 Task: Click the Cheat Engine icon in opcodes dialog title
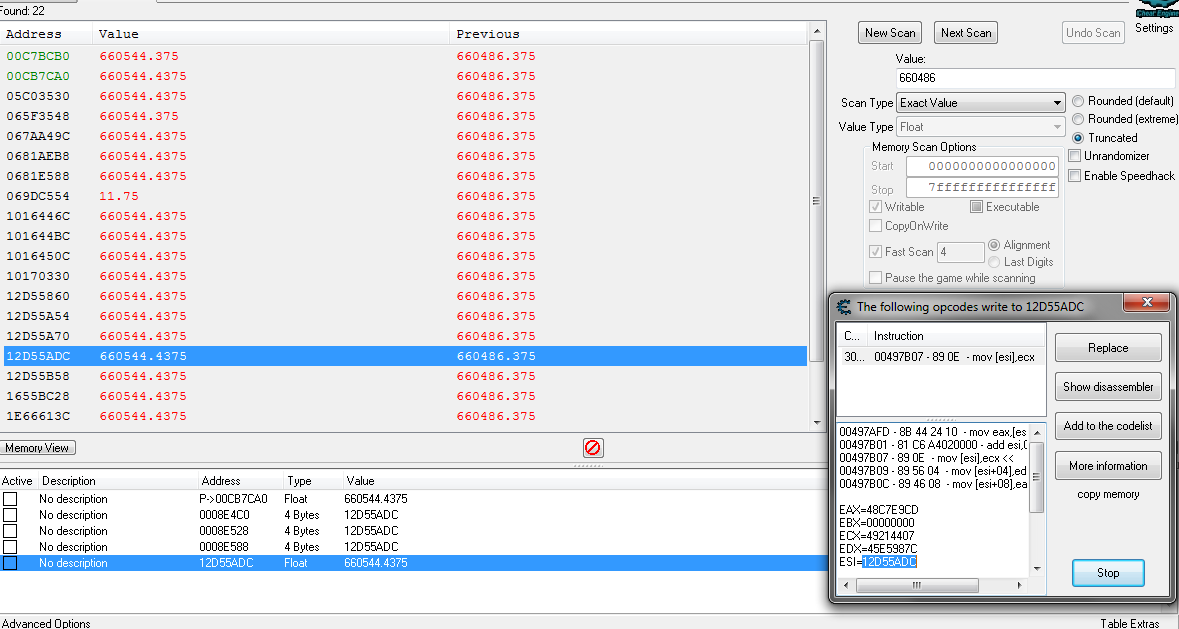(844, 307)
